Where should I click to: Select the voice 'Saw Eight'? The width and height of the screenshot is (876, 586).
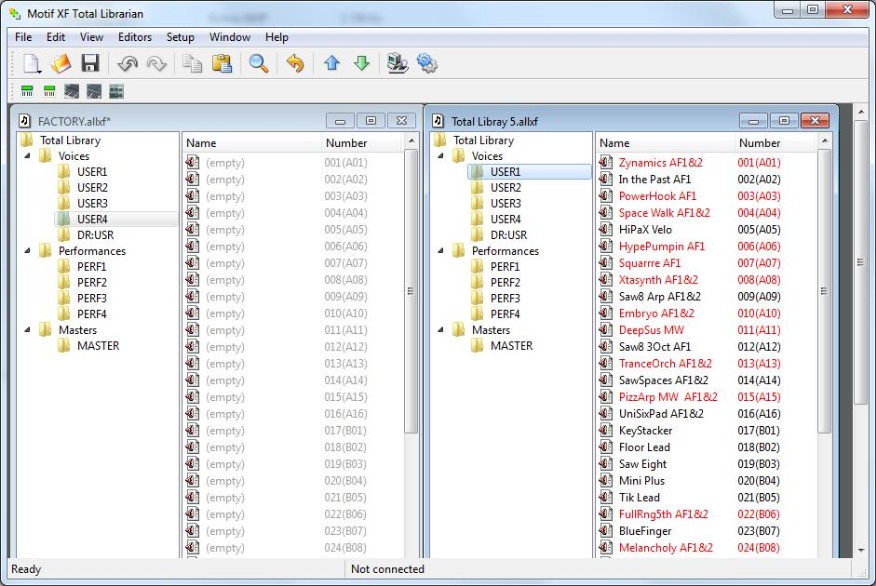pos(642,464)
